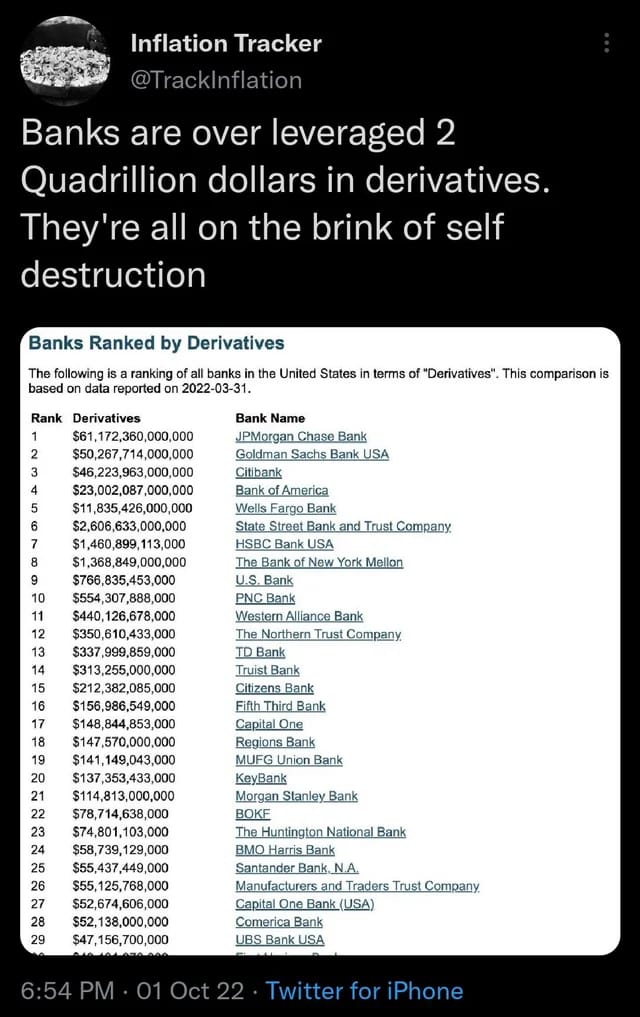Open the Wells Fargo Bank link
The image size is (640, 1017).
(286, 508)
